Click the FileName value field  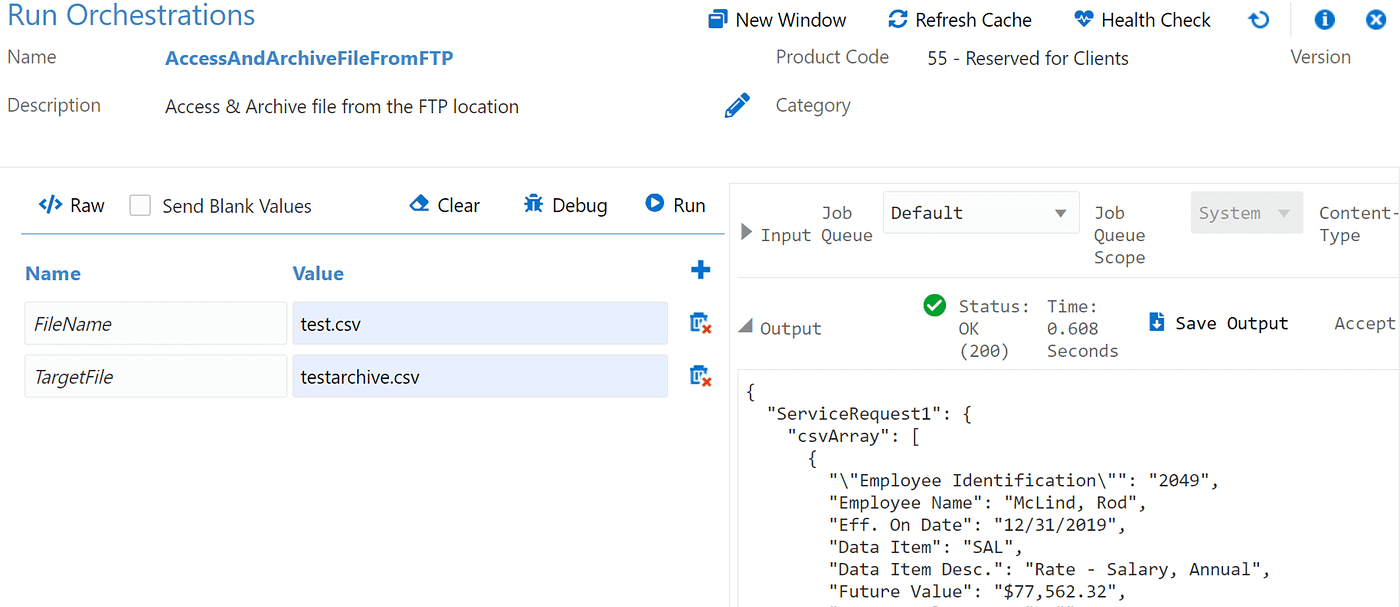pos(479,323)
